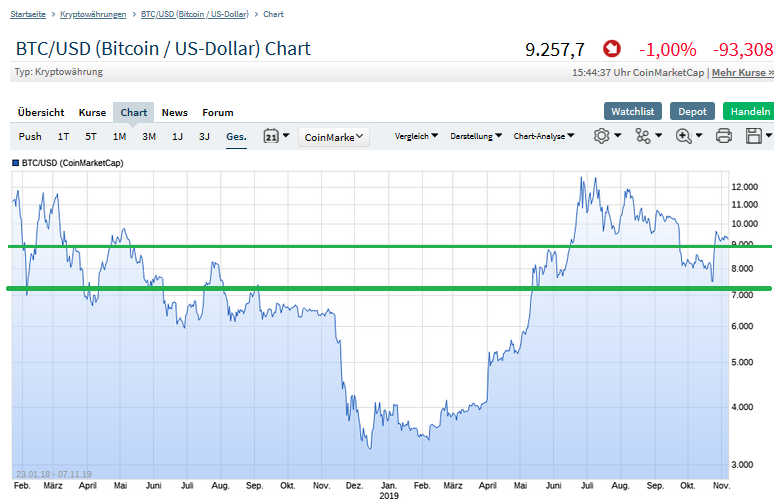Image resolution: width=774 pixels, height=499 pixels.
Task: Open the Chart-Analyse dropdown
Action: pyautogui.click(x=543, y=136)
